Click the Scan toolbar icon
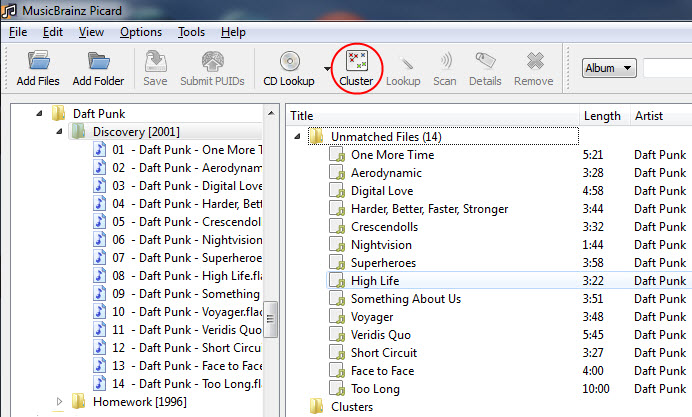Image resolution: width=692 pixels, height=417 pixels. click(x=444, y=61)
